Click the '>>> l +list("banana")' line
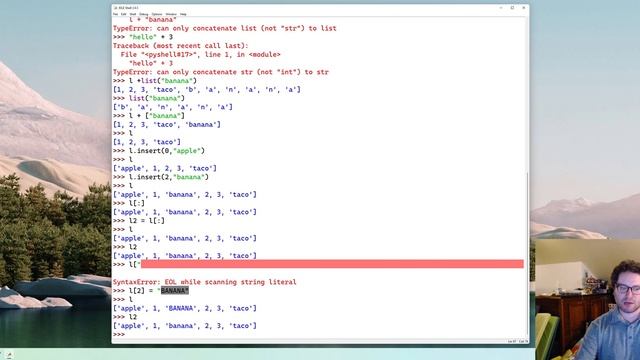The height and width of the screenshot is (360, 640). pyautogui.click(x=155, y=80)
